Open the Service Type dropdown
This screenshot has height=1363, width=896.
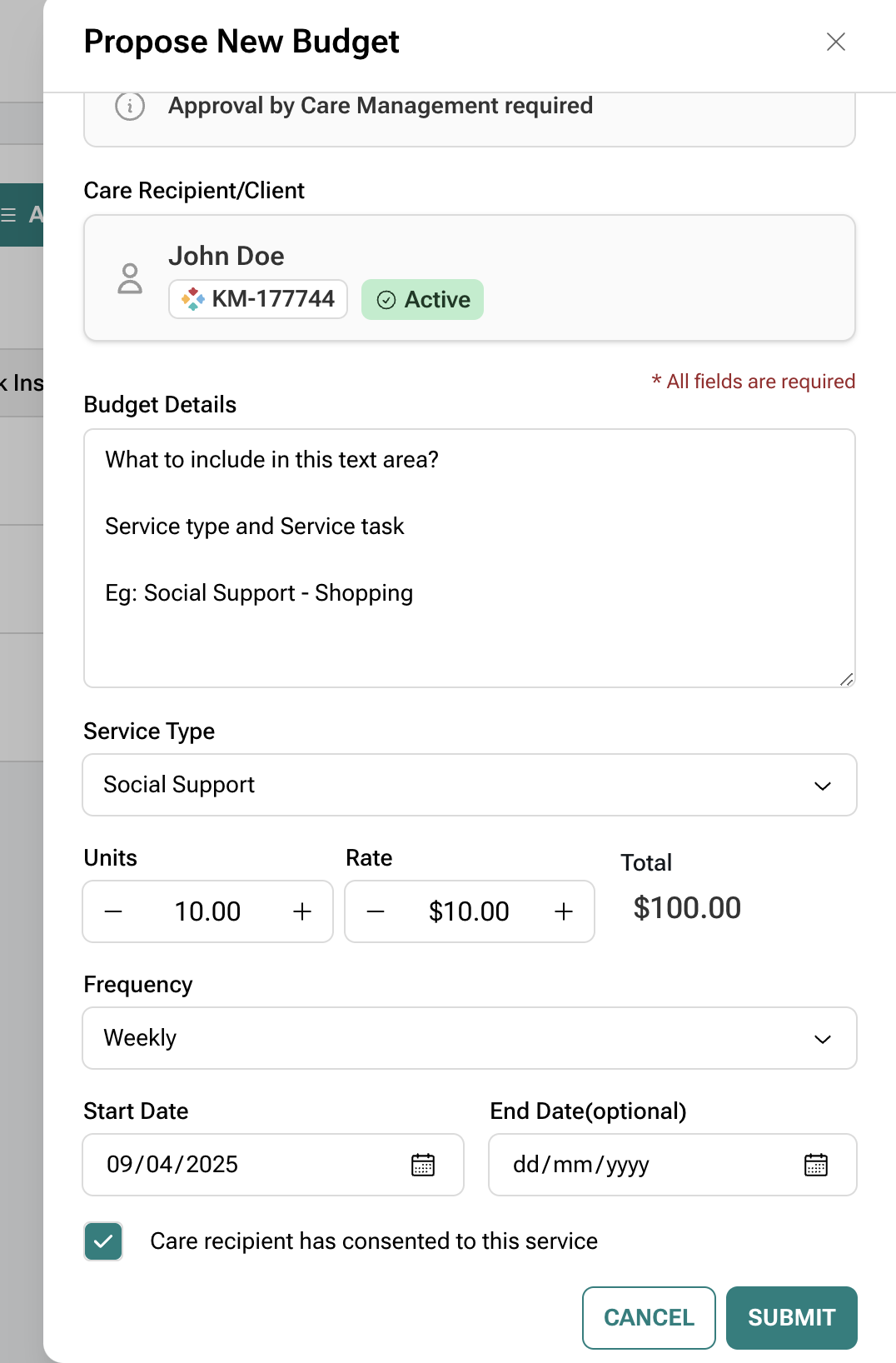coord(470,785)
